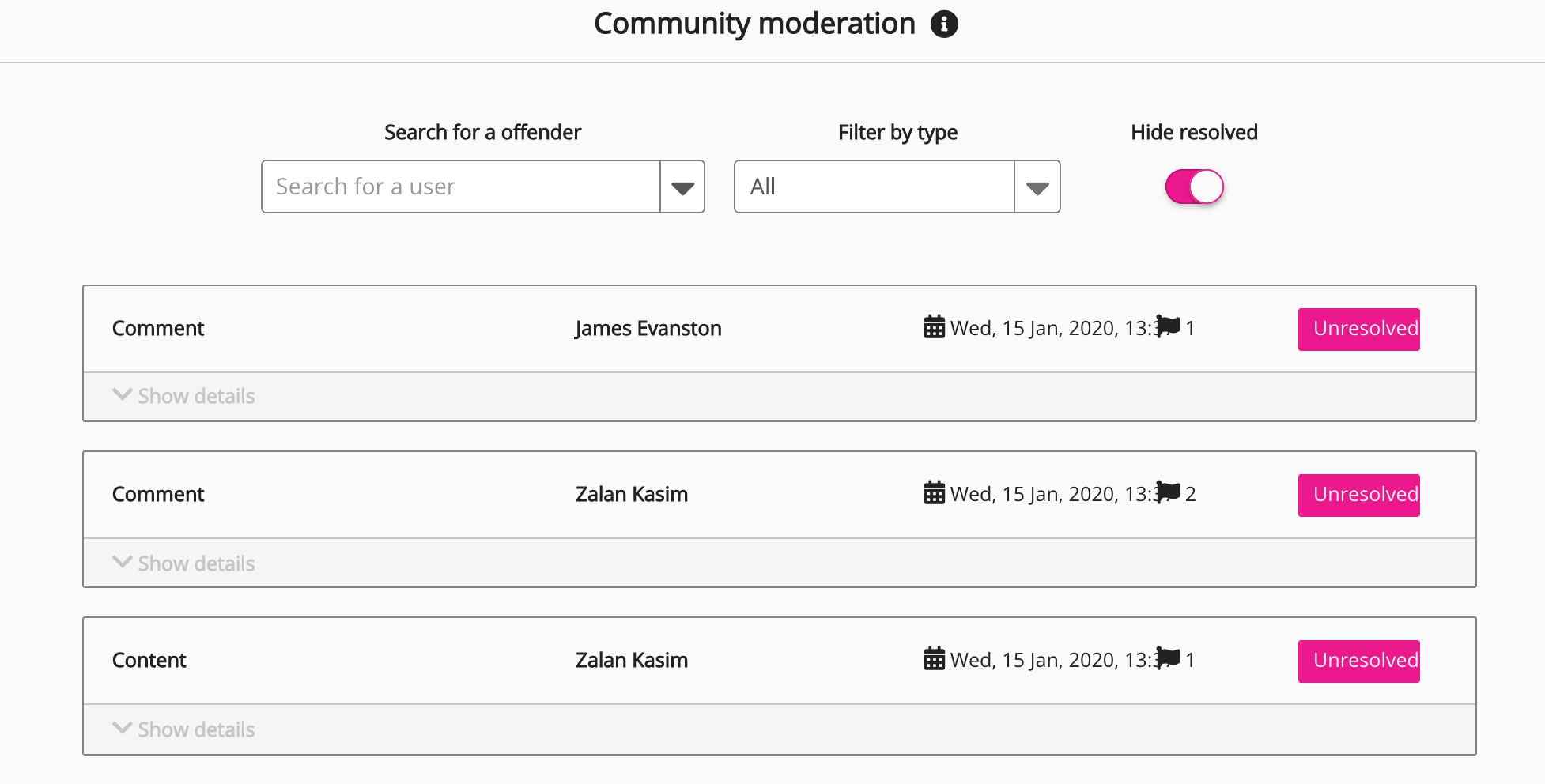Click calendar icon in James Evanston row
The height and width of the screenshot is (784, 1545).
click(x=934, y=326)
